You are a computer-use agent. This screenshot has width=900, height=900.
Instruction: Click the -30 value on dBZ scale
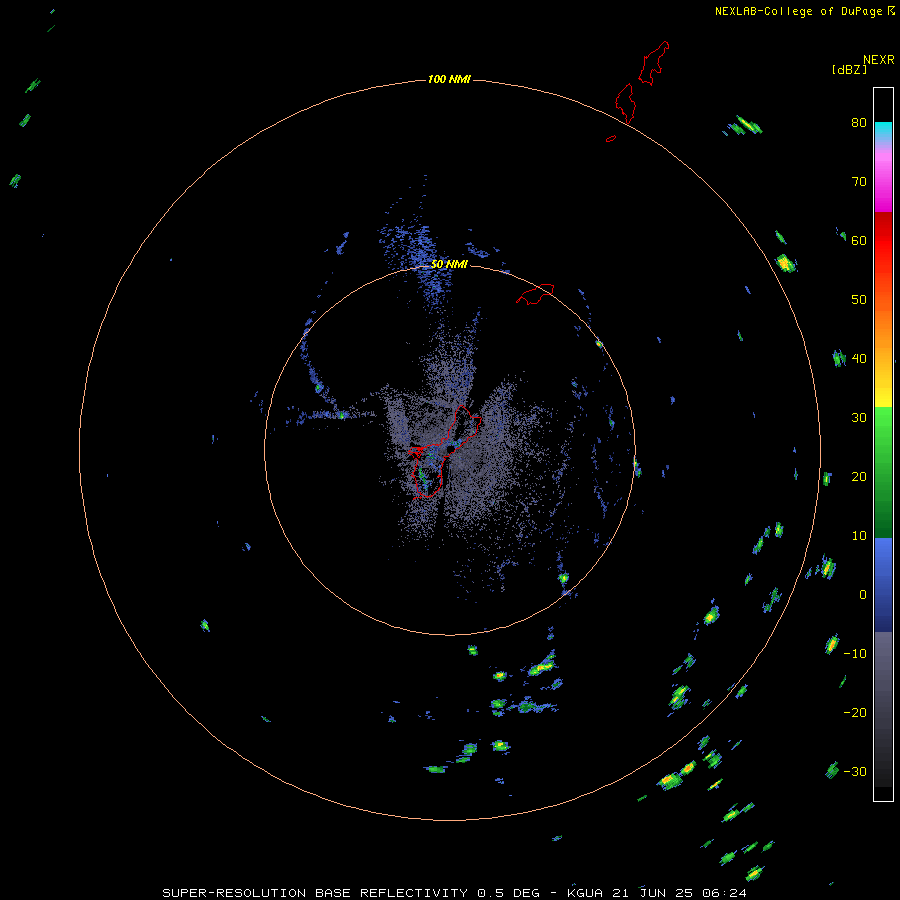855,771
